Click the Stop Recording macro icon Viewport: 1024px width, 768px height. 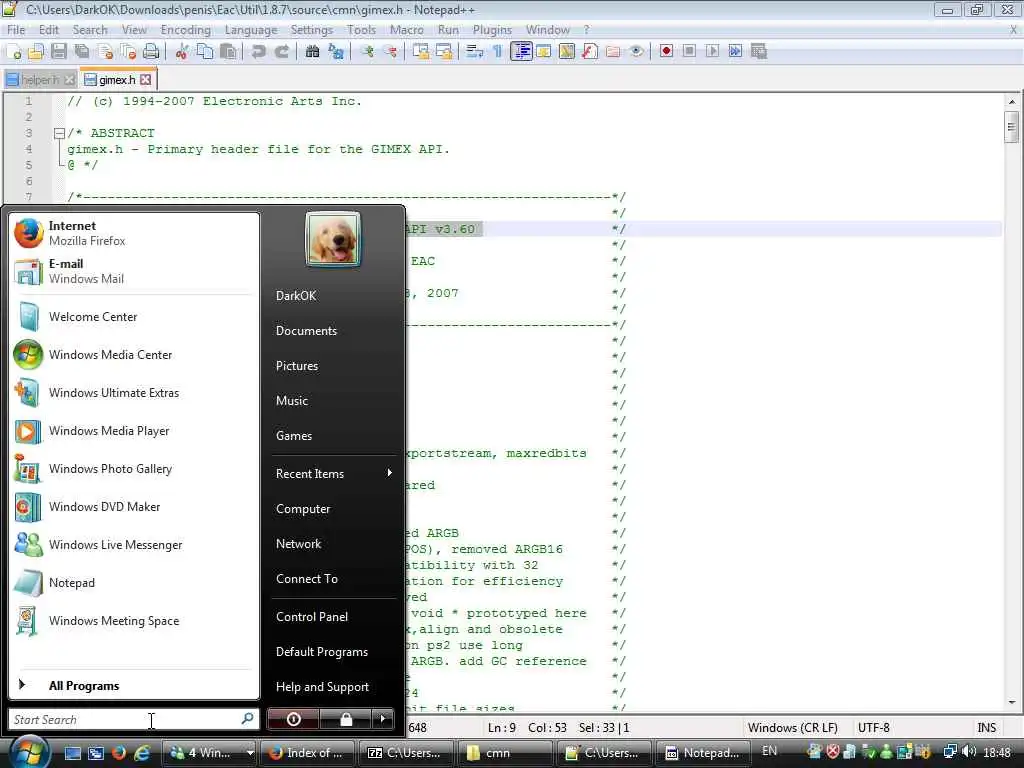pyautogui.click(x=689, y=52)
